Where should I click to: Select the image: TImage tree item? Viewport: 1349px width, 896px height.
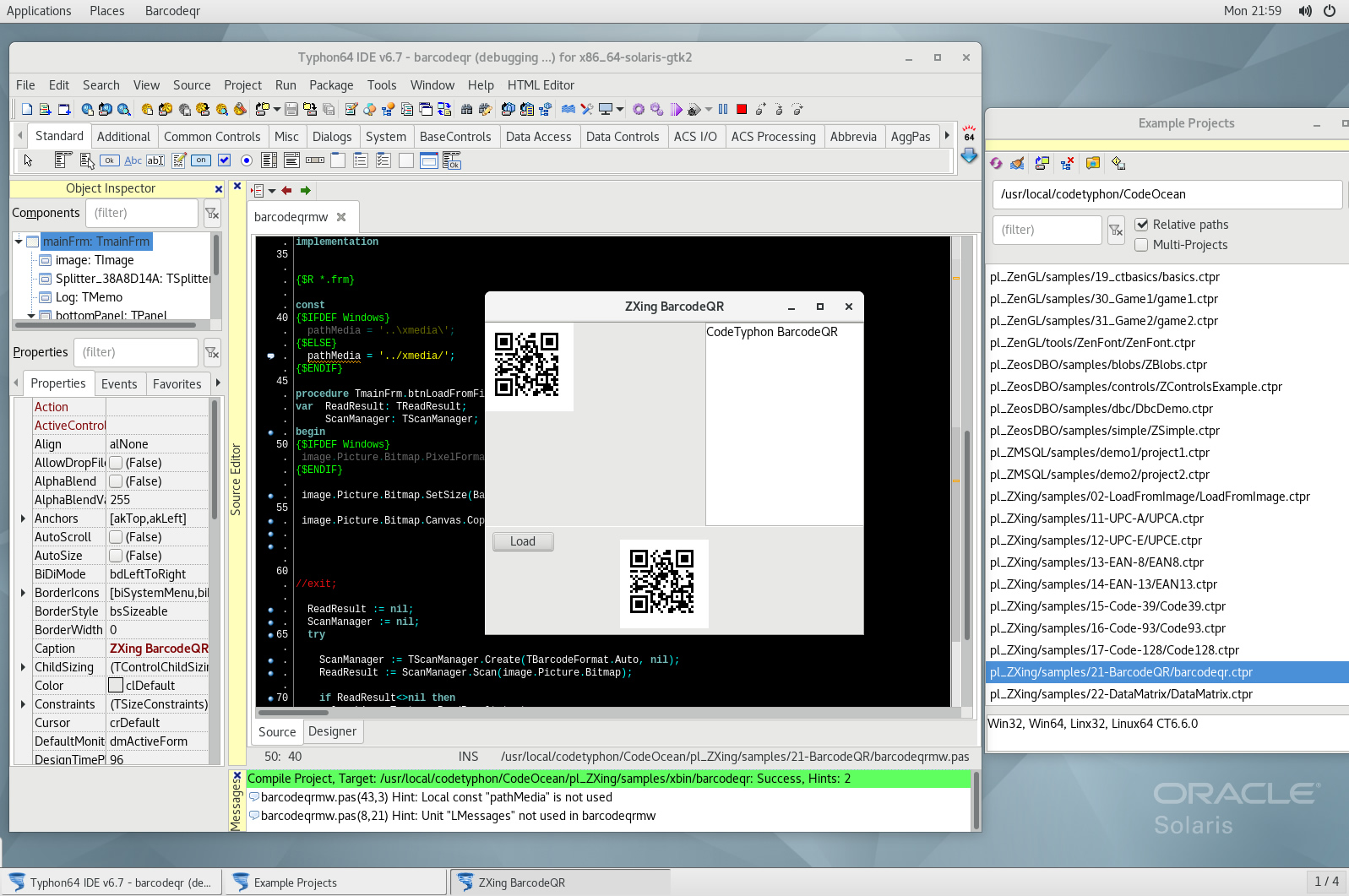pyautogui.click(x=95, y=260)
